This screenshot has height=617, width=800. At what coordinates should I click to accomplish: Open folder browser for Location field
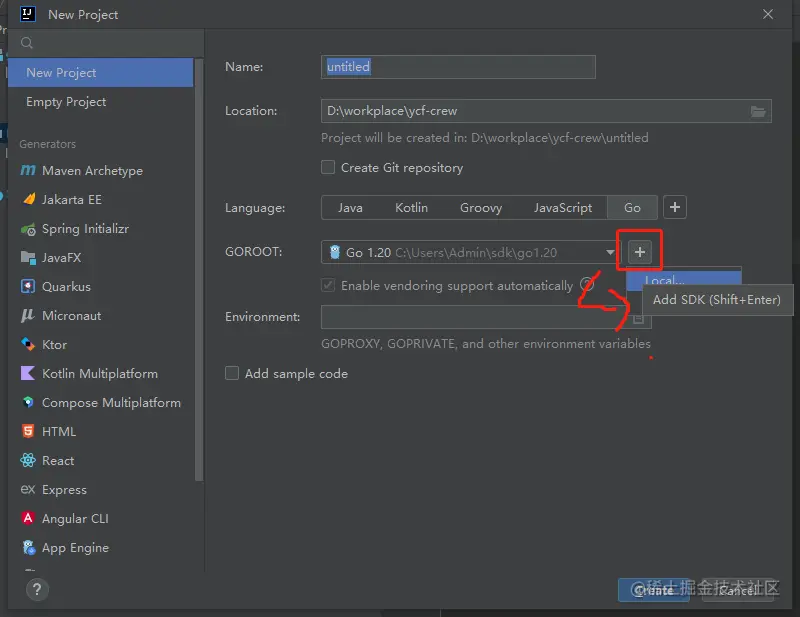(758, 111)
